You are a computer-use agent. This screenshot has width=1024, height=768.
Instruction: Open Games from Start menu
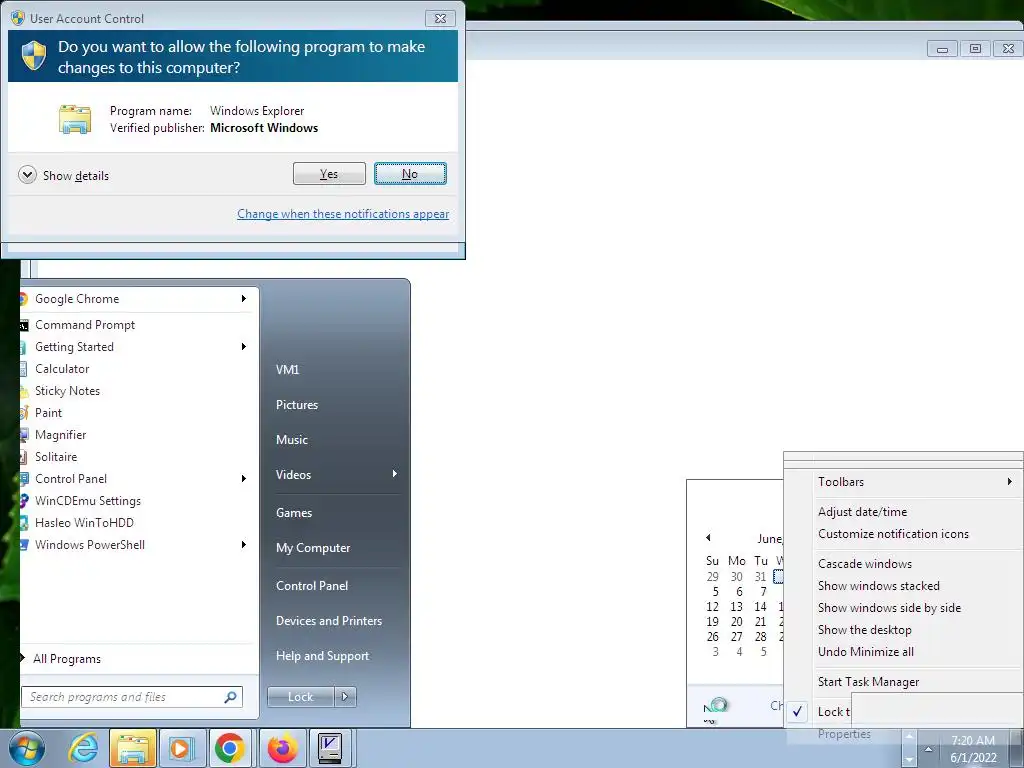tap(294, 513)
